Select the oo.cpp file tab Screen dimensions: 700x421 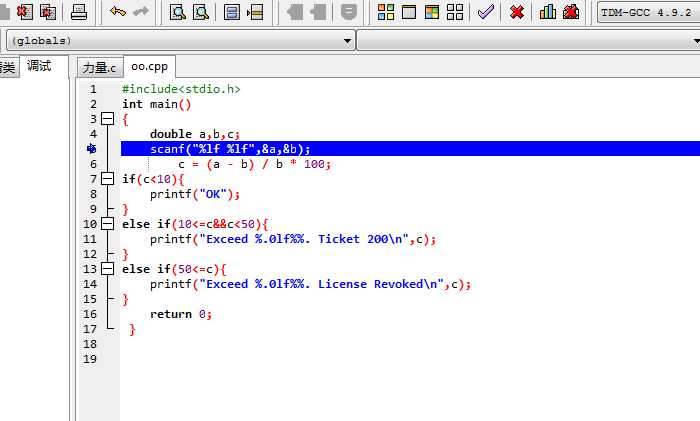click(150, 67)
